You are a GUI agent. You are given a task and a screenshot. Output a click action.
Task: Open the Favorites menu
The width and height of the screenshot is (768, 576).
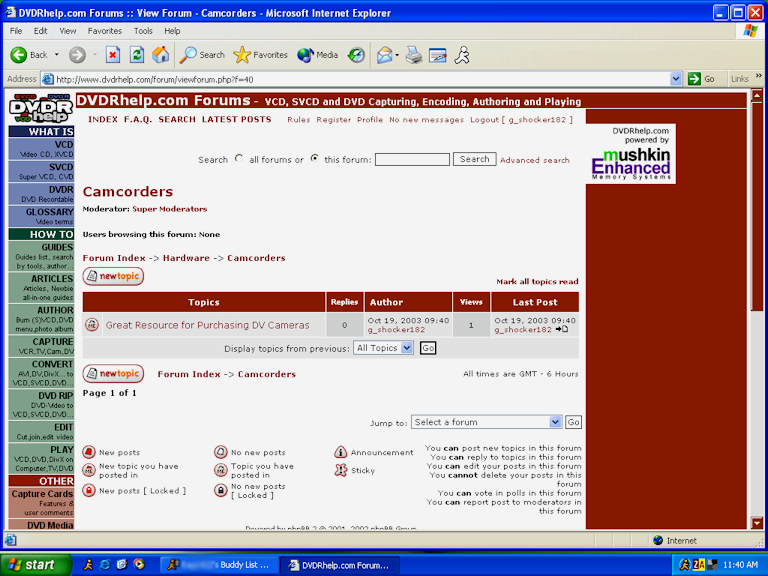pyautogui.click(x=104, y=31)
